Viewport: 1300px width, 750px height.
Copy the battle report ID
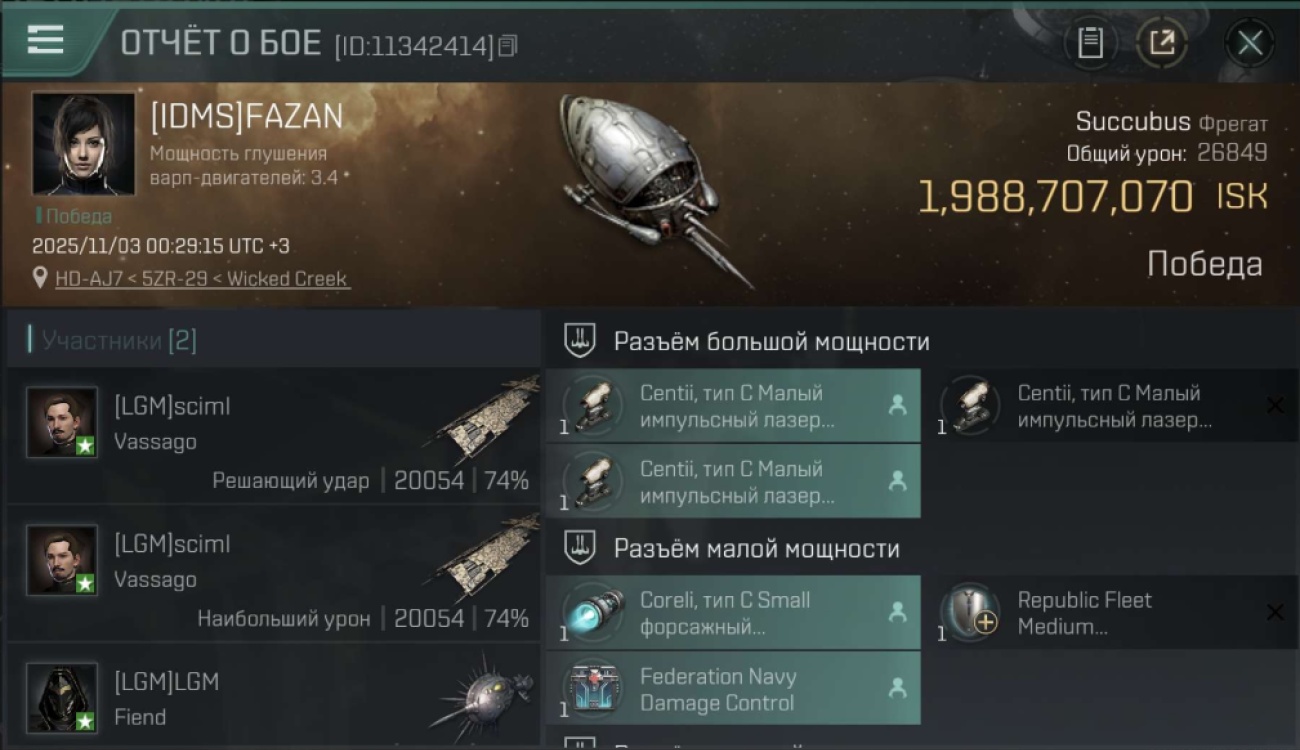(508, 46)
